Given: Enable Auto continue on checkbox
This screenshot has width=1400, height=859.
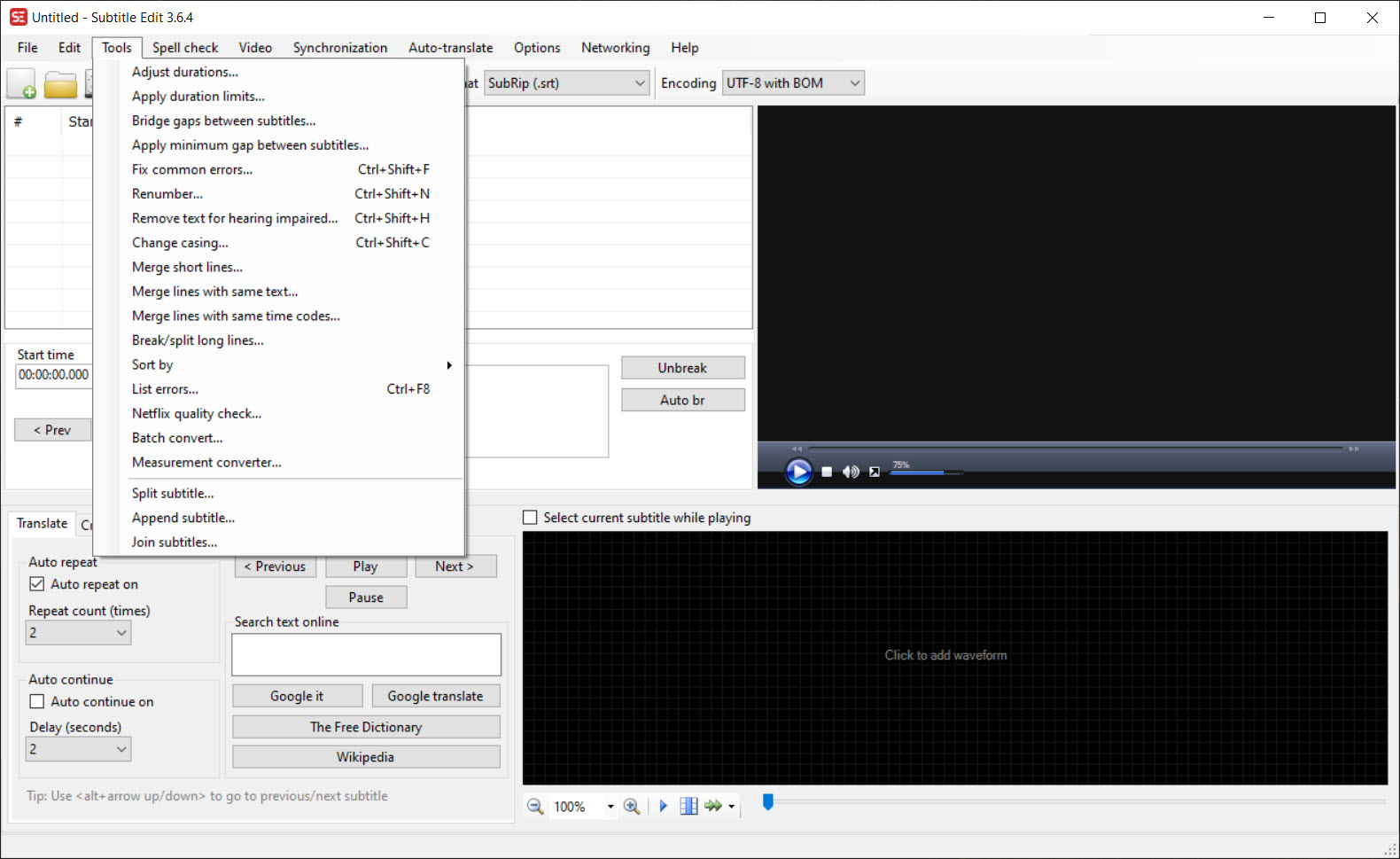Looking at the screenshot, I should coord(37,701).
